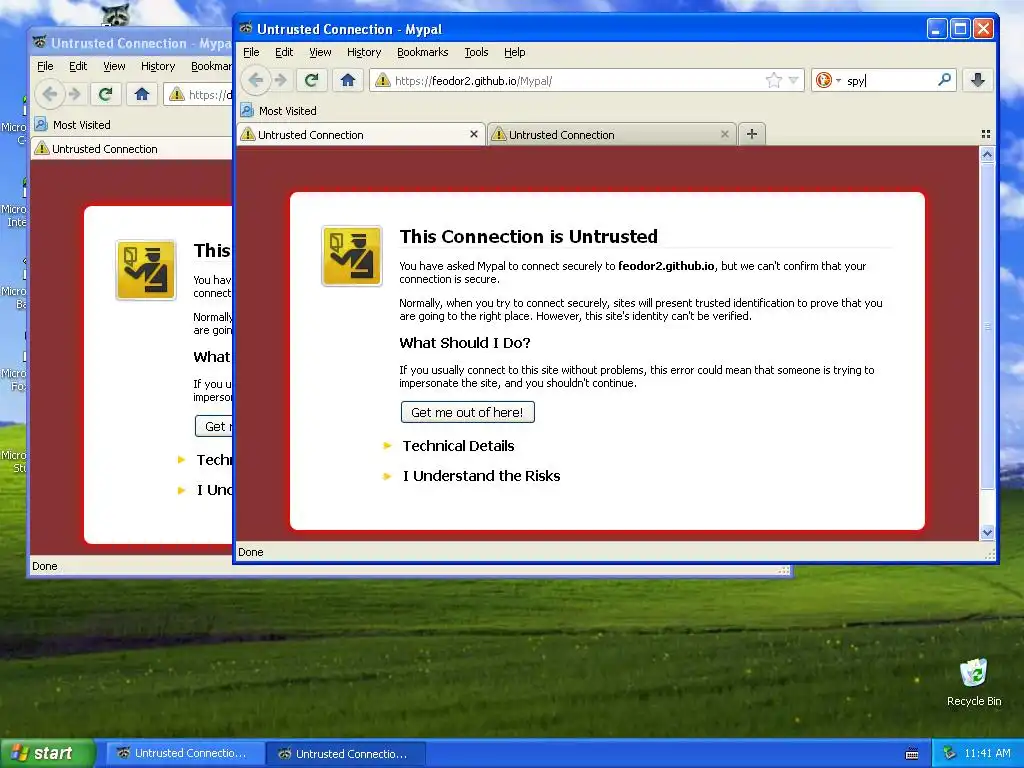Select the second Untrusted Connection tab

(611, 135)
